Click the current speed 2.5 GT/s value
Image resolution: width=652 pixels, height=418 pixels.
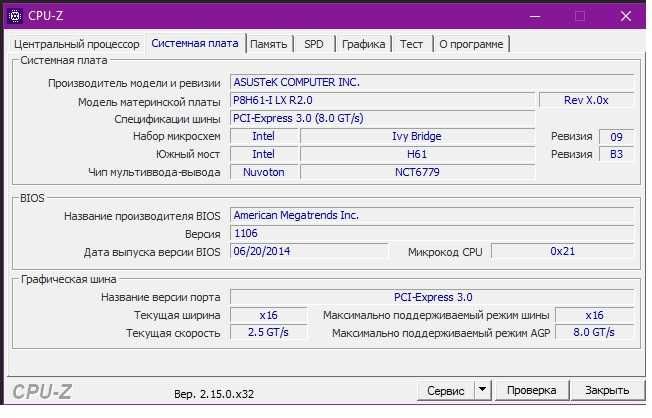pos(268,333)
